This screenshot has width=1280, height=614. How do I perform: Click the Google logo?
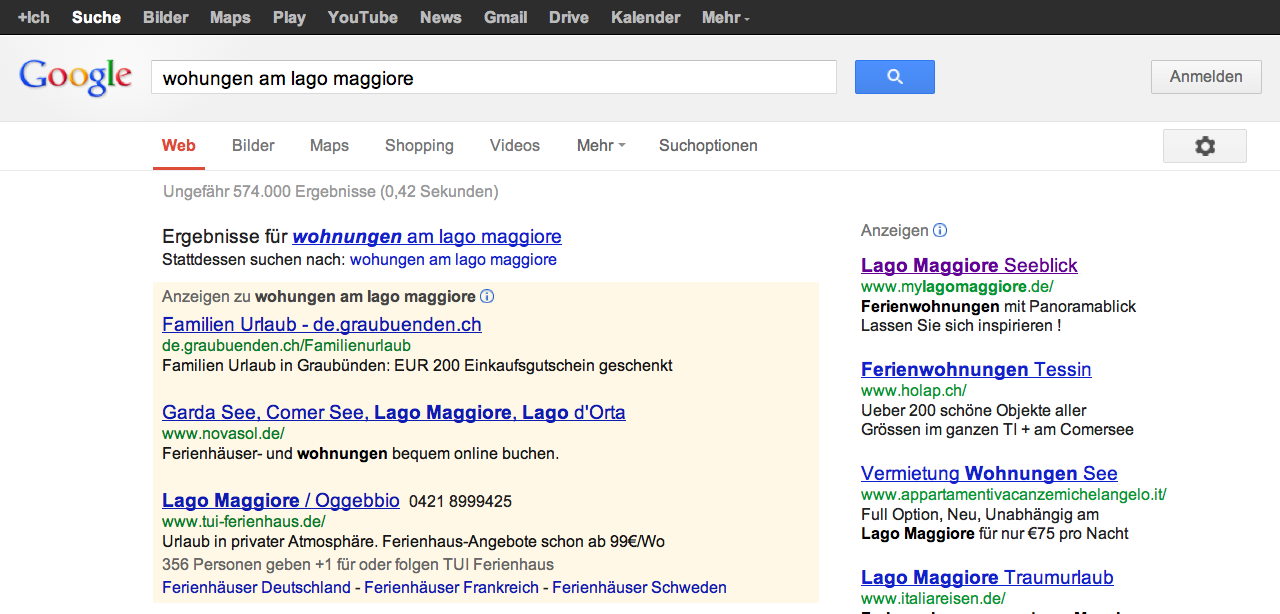[x=76, y=77]
